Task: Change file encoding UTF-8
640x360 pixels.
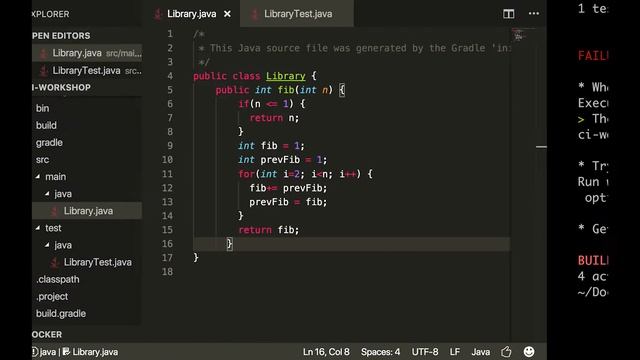Action: pos(425,352)
